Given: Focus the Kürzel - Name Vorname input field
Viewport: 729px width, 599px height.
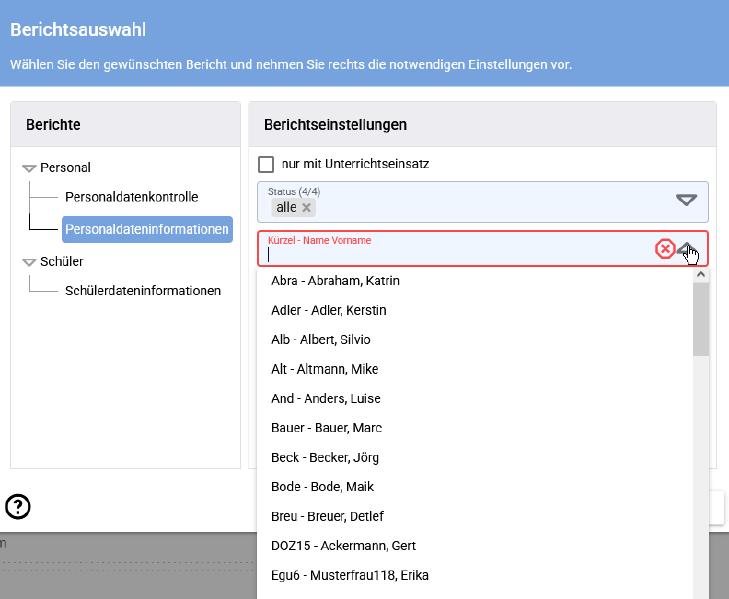Looking at the screenshot, I should pyautogui.click(x=450, y=254).
